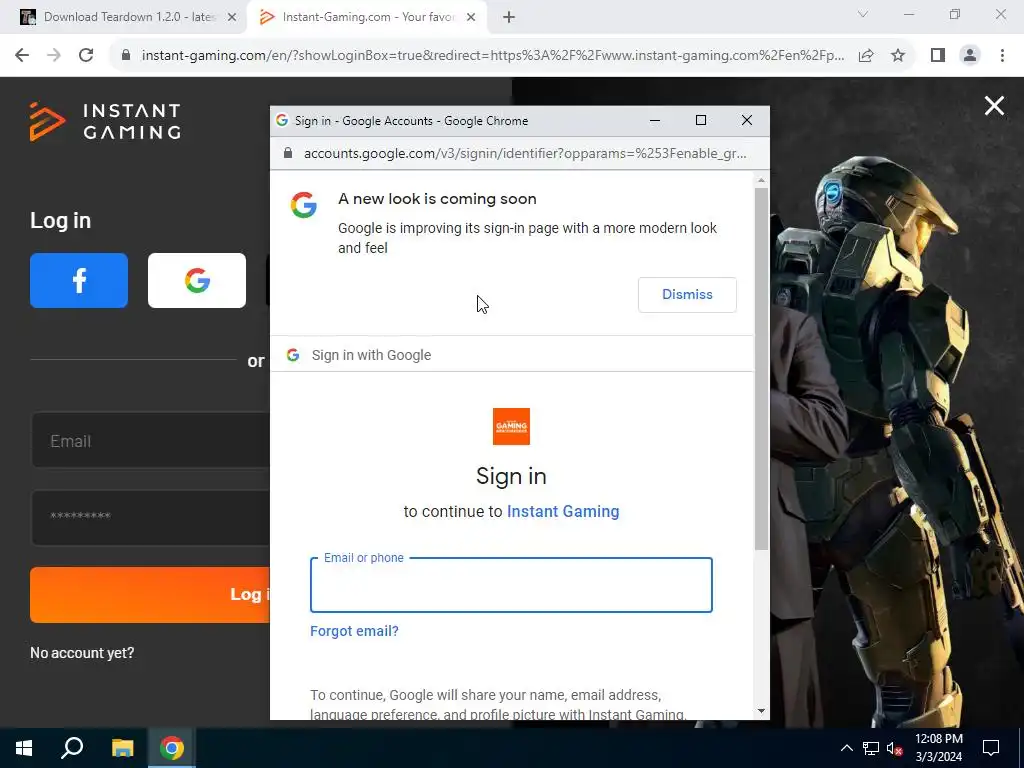This screenshot has height=768, width=1024.
Task: Open the Forgot email? link
Action: point(354,631)
